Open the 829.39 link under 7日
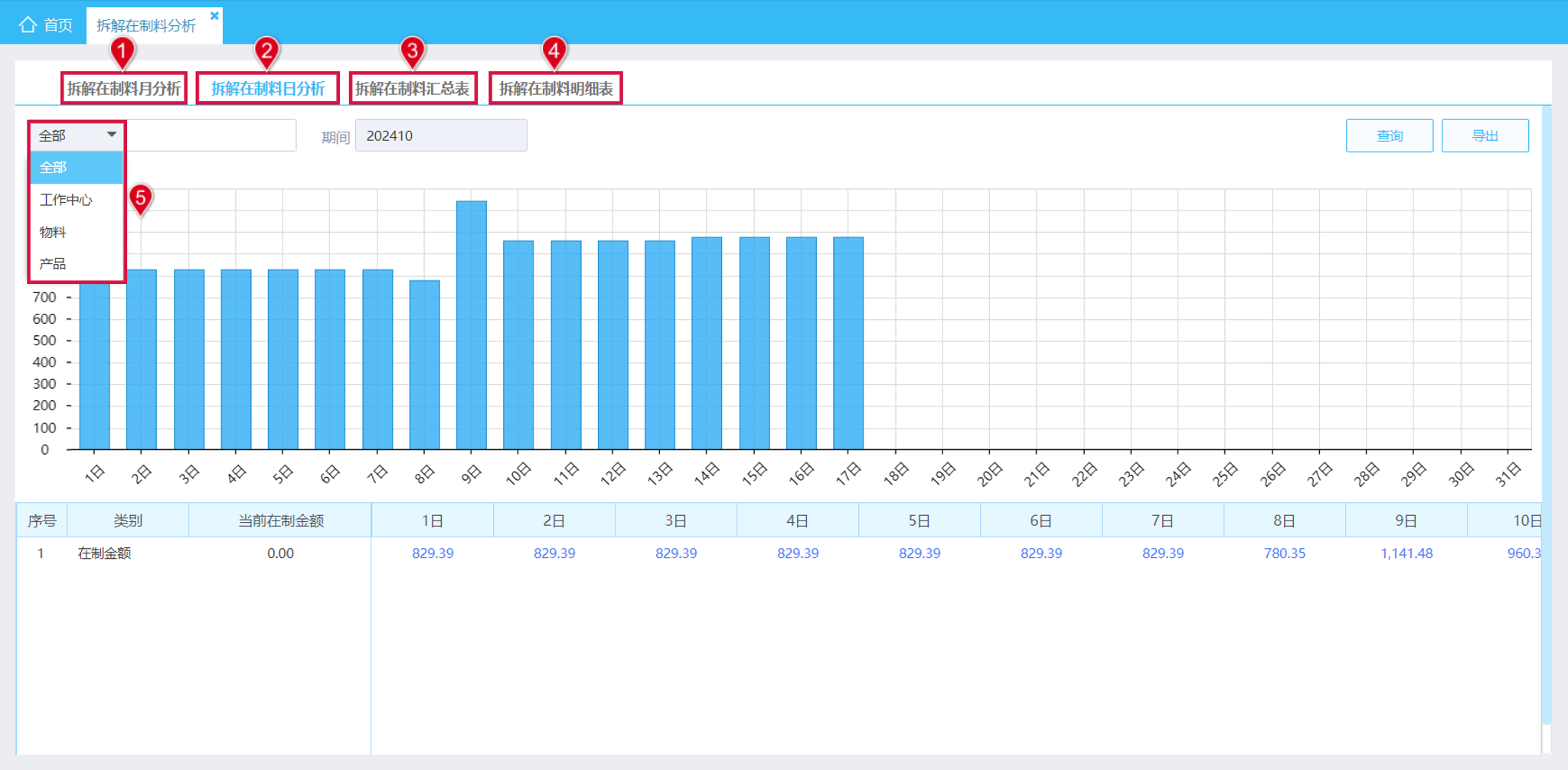The width and height of the screenshot is (1568, 770). pyautogui.click(x=1163, y=553)
